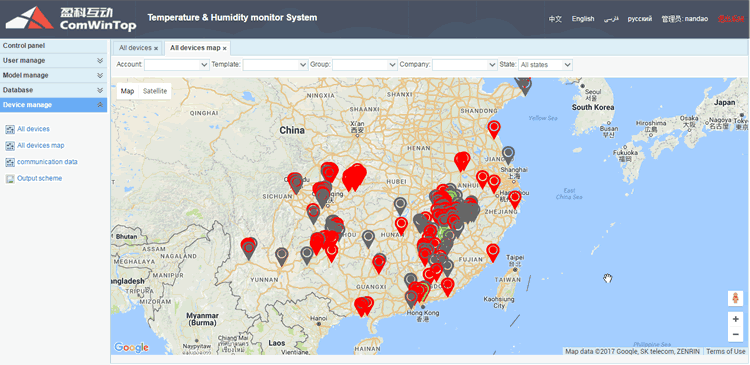
Task: Click the Street View pegman icon
Action: [735, 298]
